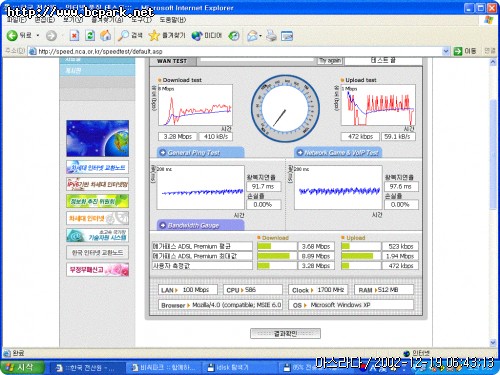Click the Home house icon
This screenshot has width=500, height=375.
(106, 35)
